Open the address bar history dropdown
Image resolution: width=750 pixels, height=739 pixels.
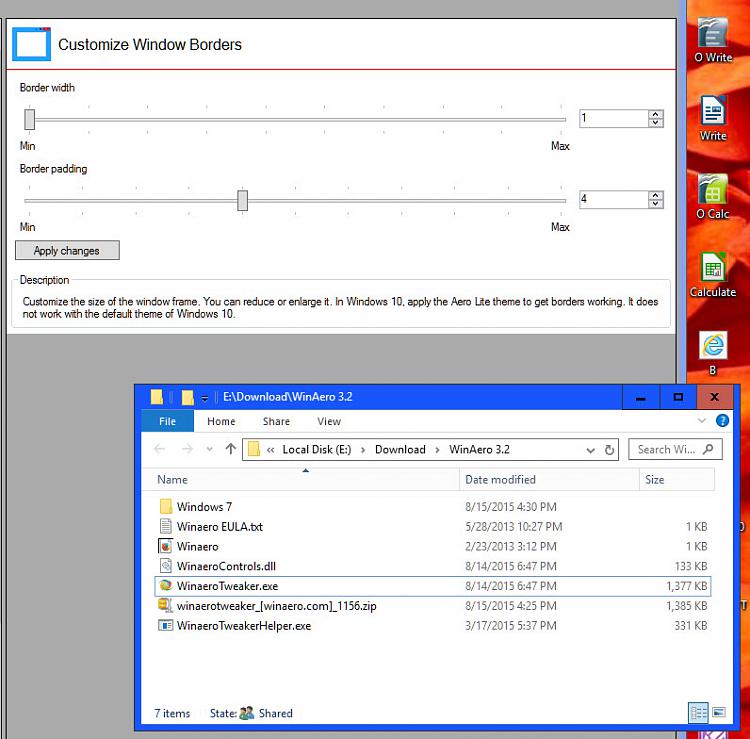point(590,450)
